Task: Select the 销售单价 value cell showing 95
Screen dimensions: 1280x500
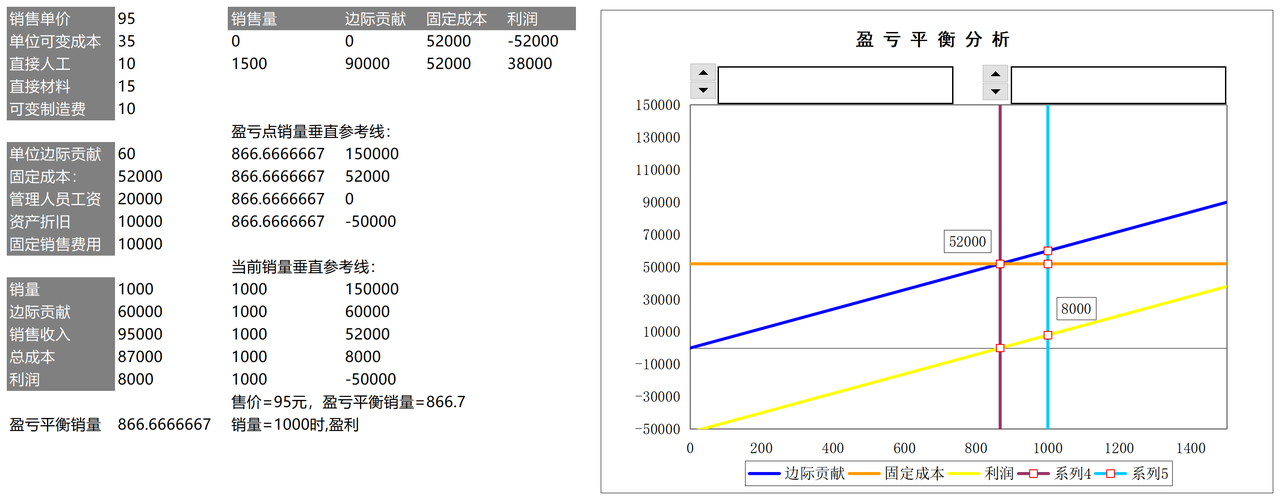Action: tap(127, 19)
